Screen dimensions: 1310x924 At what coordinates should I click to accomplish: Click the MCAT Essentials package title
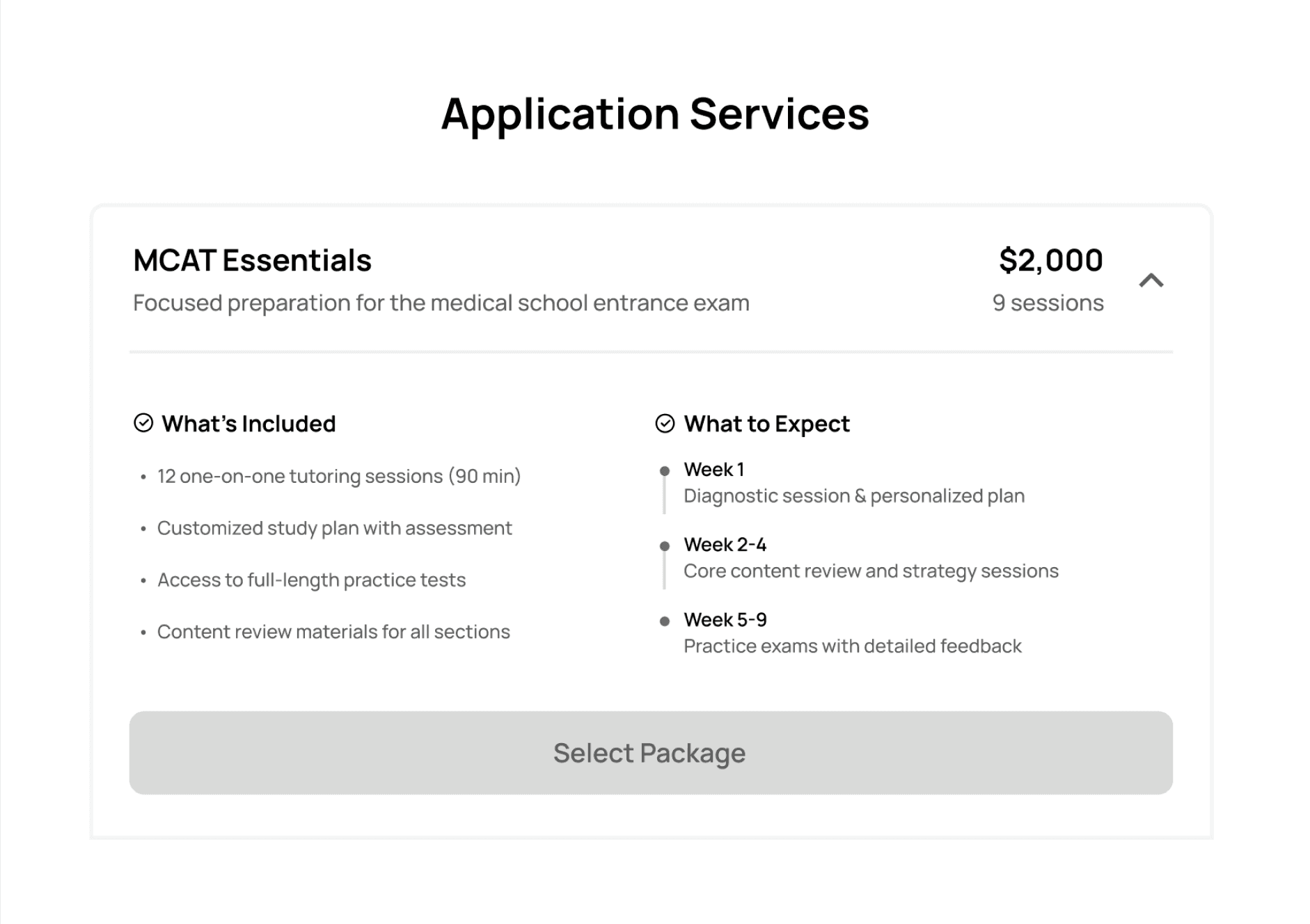[x=252, y=260]
